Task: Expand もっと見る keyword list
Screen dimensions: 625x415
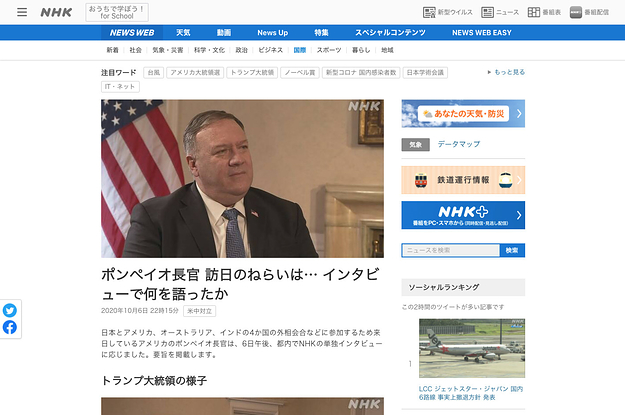Action: (506, 72)
